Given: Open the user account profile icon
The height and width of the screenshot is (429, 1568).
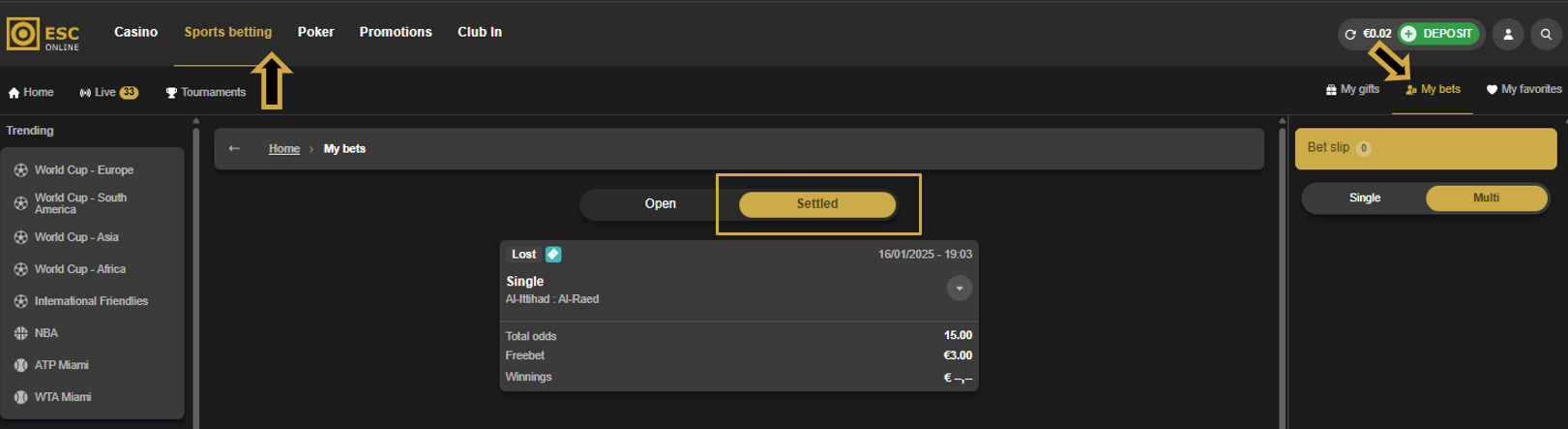Looking at the screenshot, I should pos(1508,34).
